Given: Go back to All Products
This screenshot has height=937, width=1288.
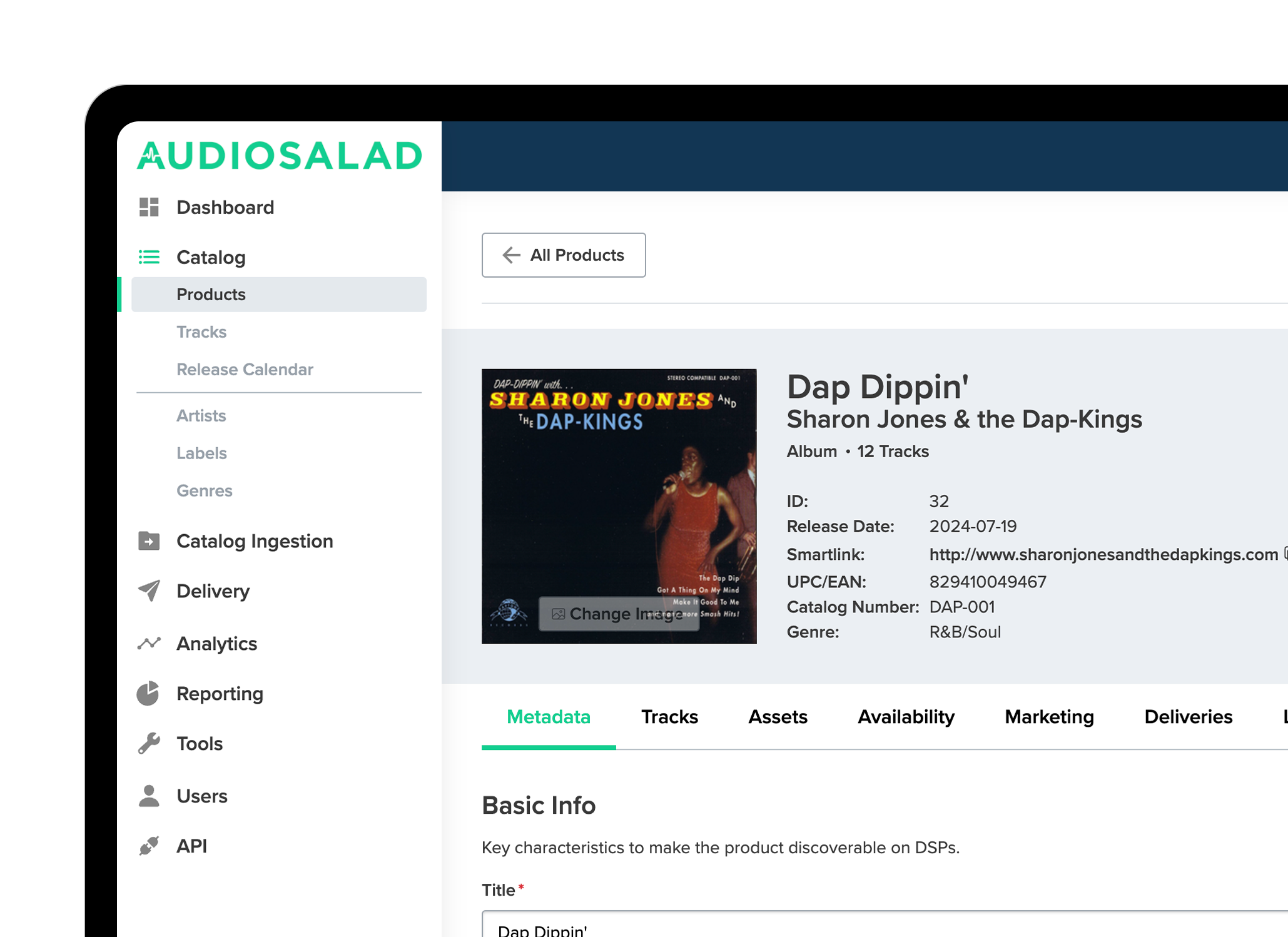Looking at the screenshot, I should click(563, 255).
